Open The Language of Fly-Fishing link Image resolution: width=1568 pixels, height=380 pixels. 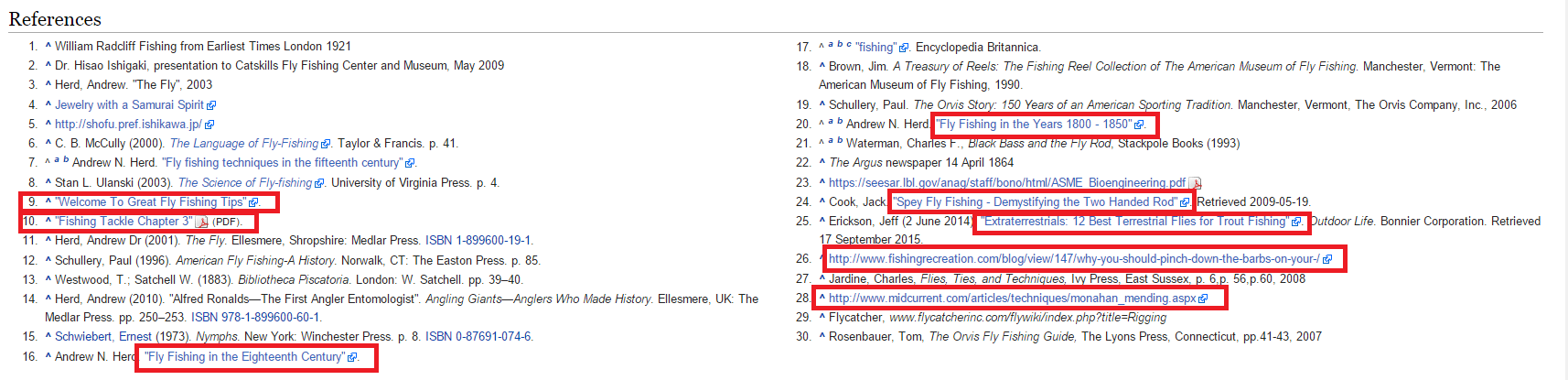tap(244, 144)
